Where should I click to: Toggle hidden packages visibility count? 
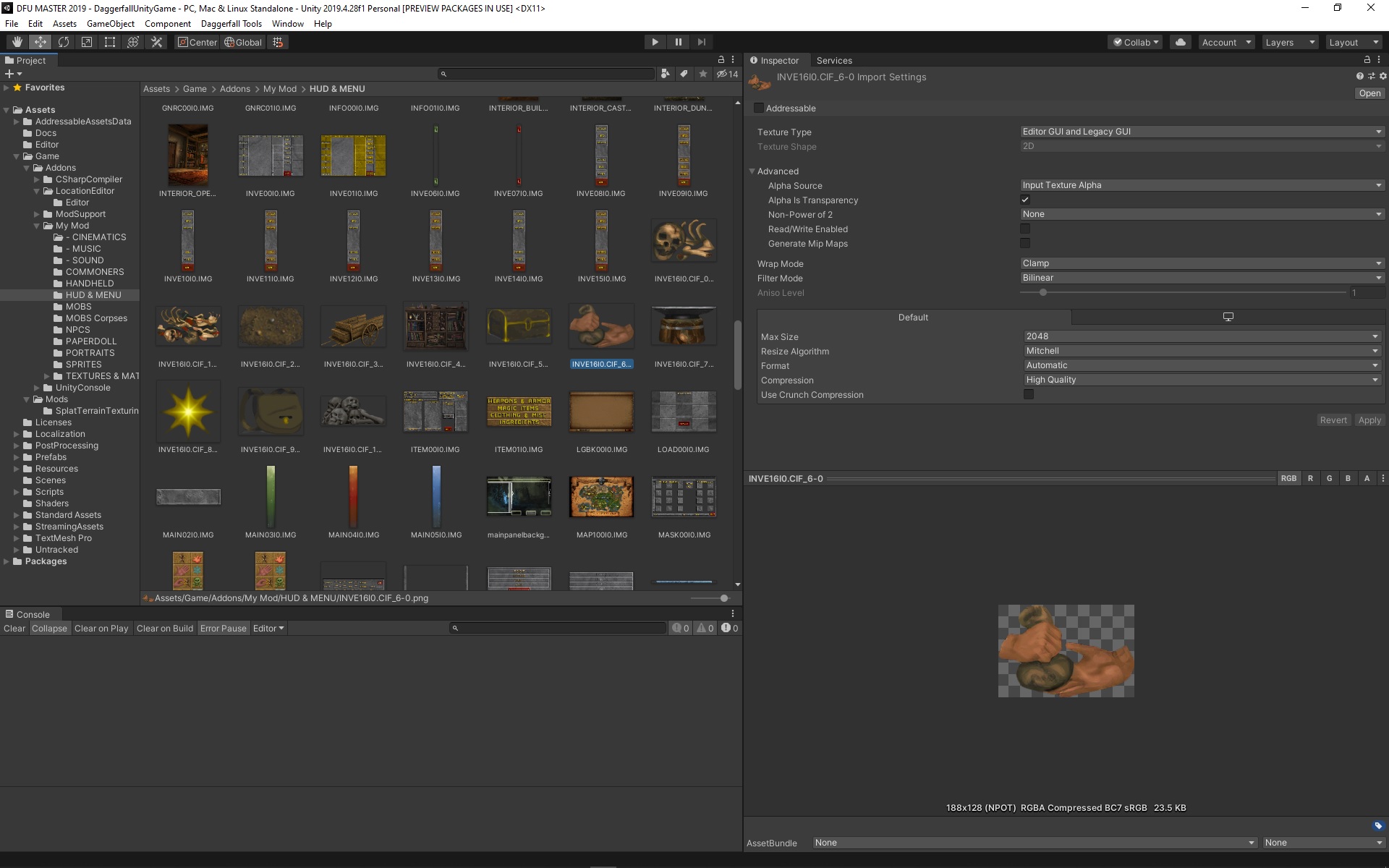(727, 74)
